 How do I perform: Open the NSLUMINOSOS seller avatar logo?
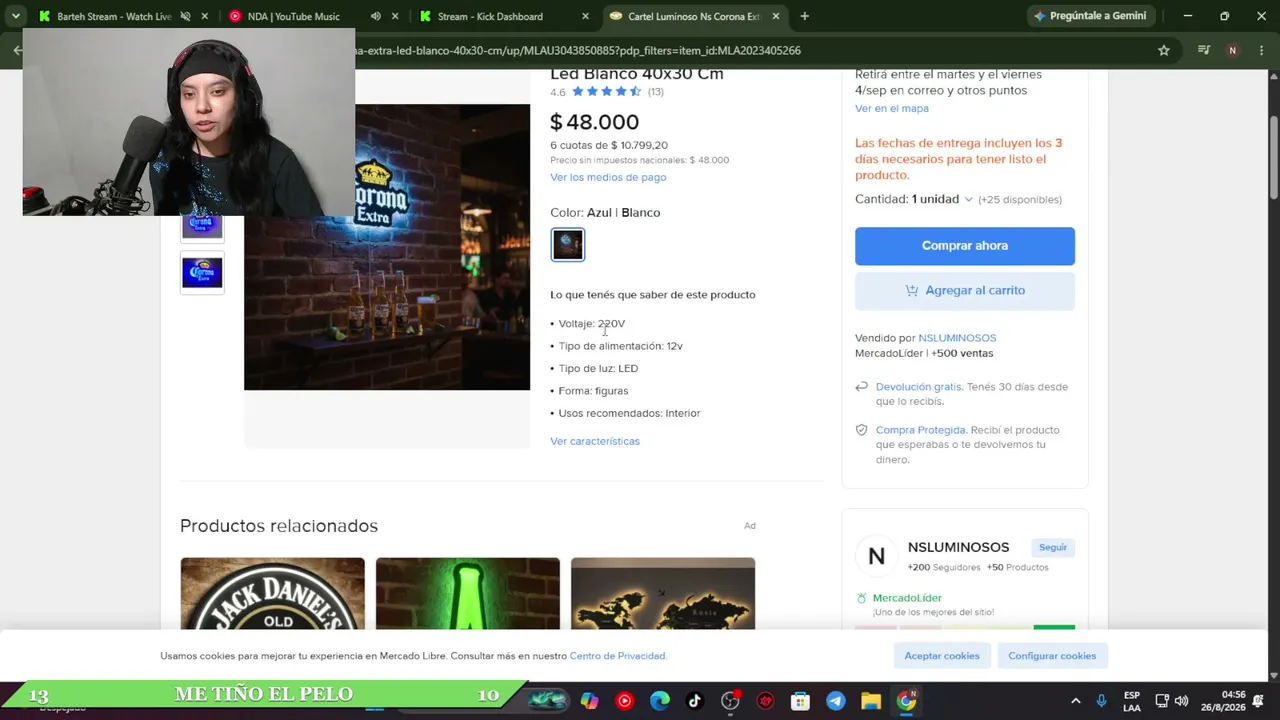pos(877,557)
